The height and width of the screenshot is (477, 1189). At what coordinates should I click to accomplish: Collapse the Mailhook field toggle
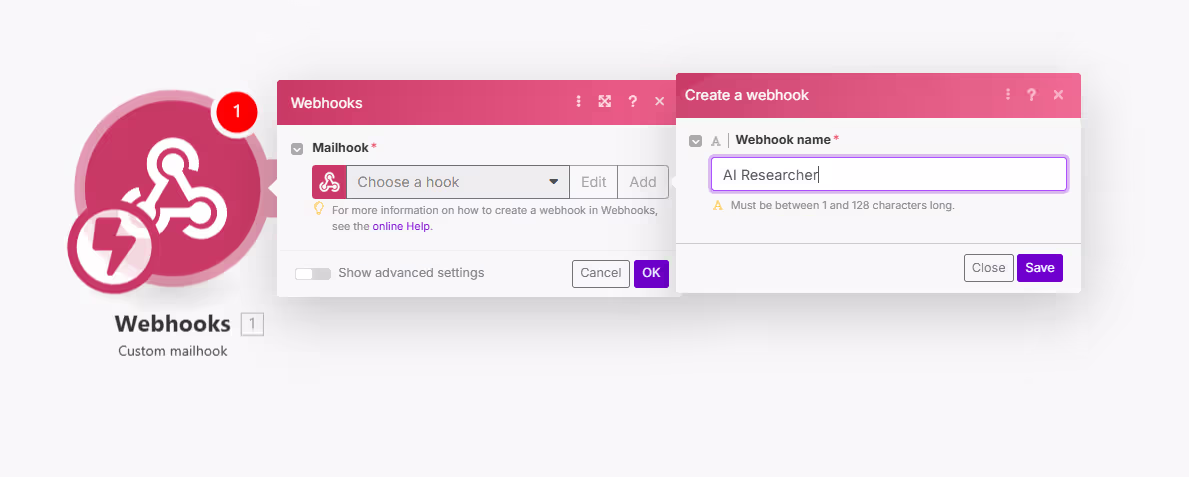click(297, 149)
